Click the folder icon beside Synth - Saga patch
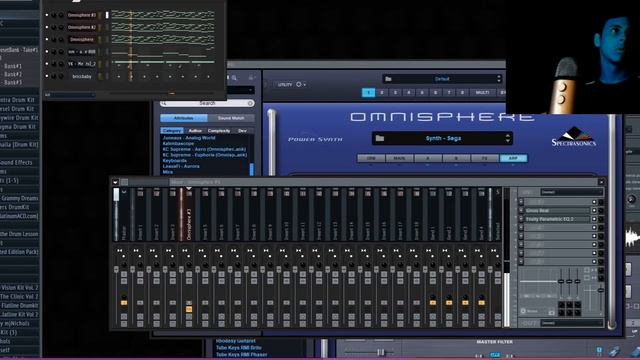This screenshot has height=360, width=640. click(380, 138)
